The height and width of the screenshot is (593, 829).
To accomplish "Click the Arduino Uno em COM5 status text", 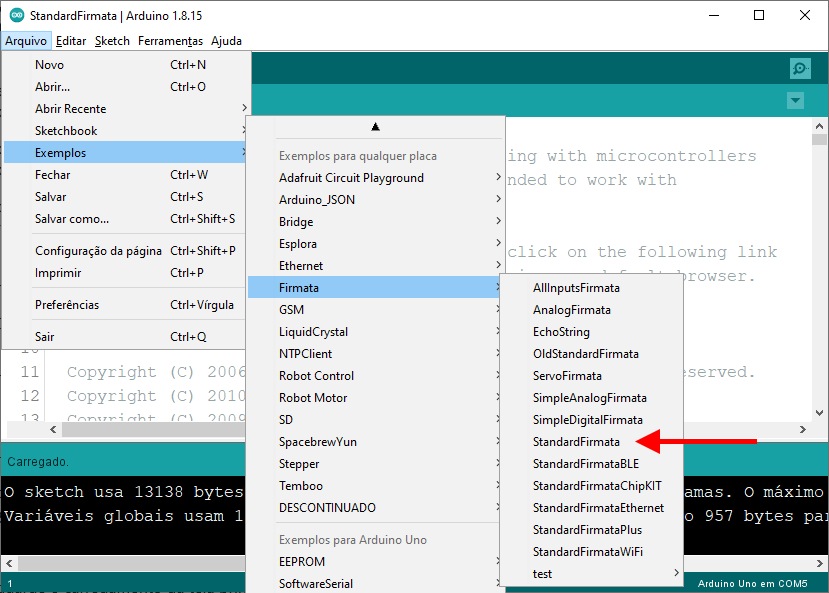I will [752, 584].
